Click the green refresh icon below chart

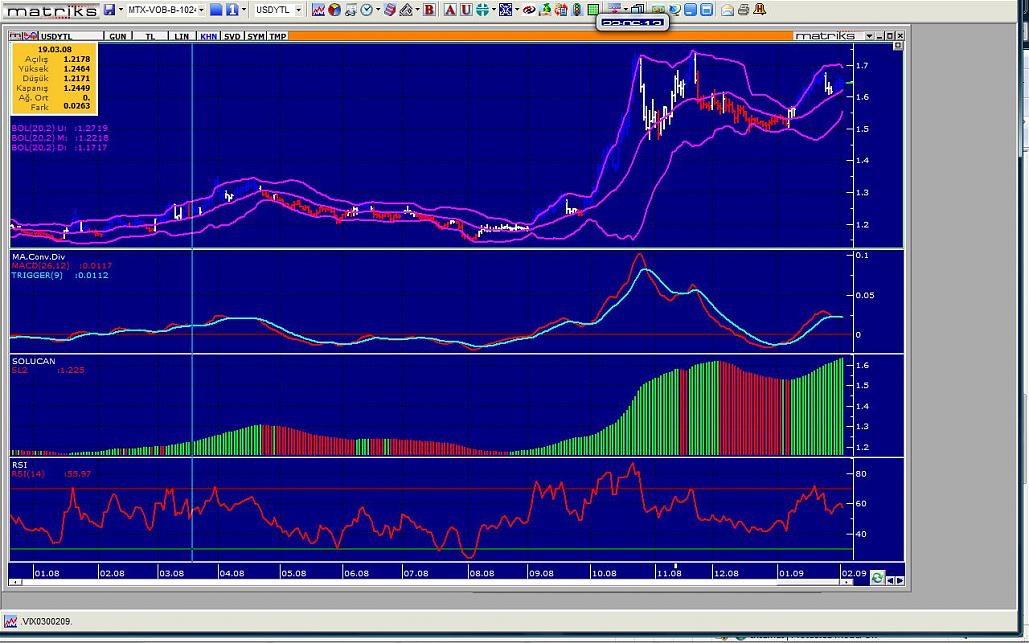(x=877, y=578)
